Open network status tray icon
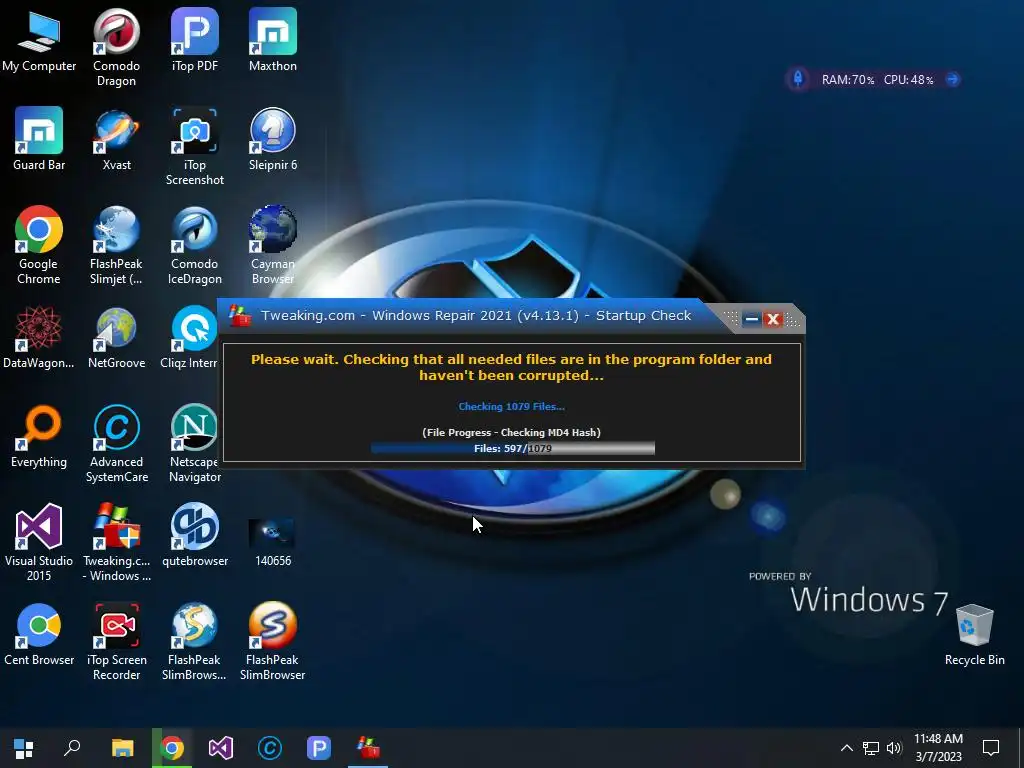 (871, 748)
